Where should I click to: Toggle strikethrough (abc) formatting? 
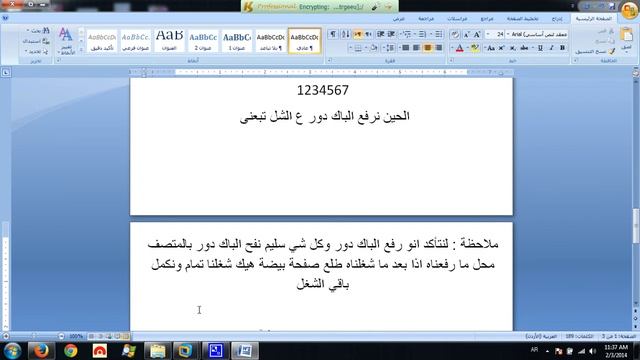click(x=524, y=48)
